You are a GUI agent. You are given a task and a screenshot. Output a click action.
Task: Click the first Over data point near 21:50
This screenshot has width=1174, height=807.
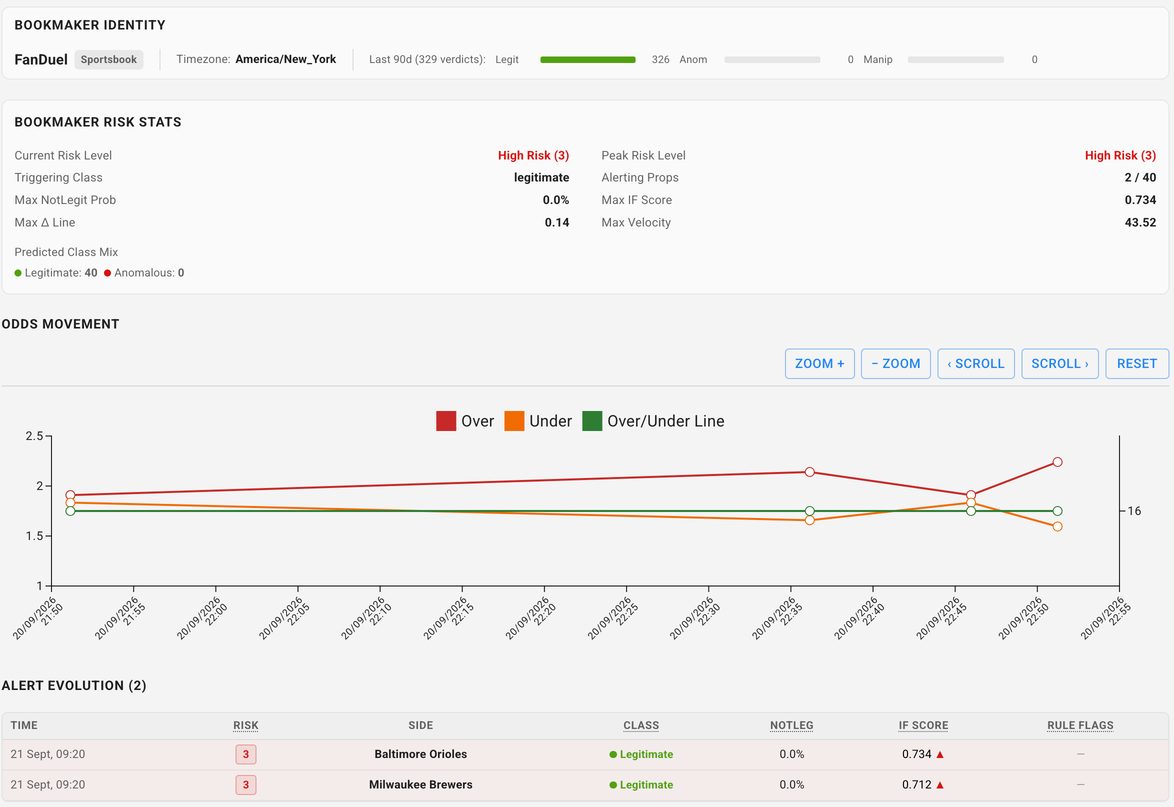click(x=70, y=495)
